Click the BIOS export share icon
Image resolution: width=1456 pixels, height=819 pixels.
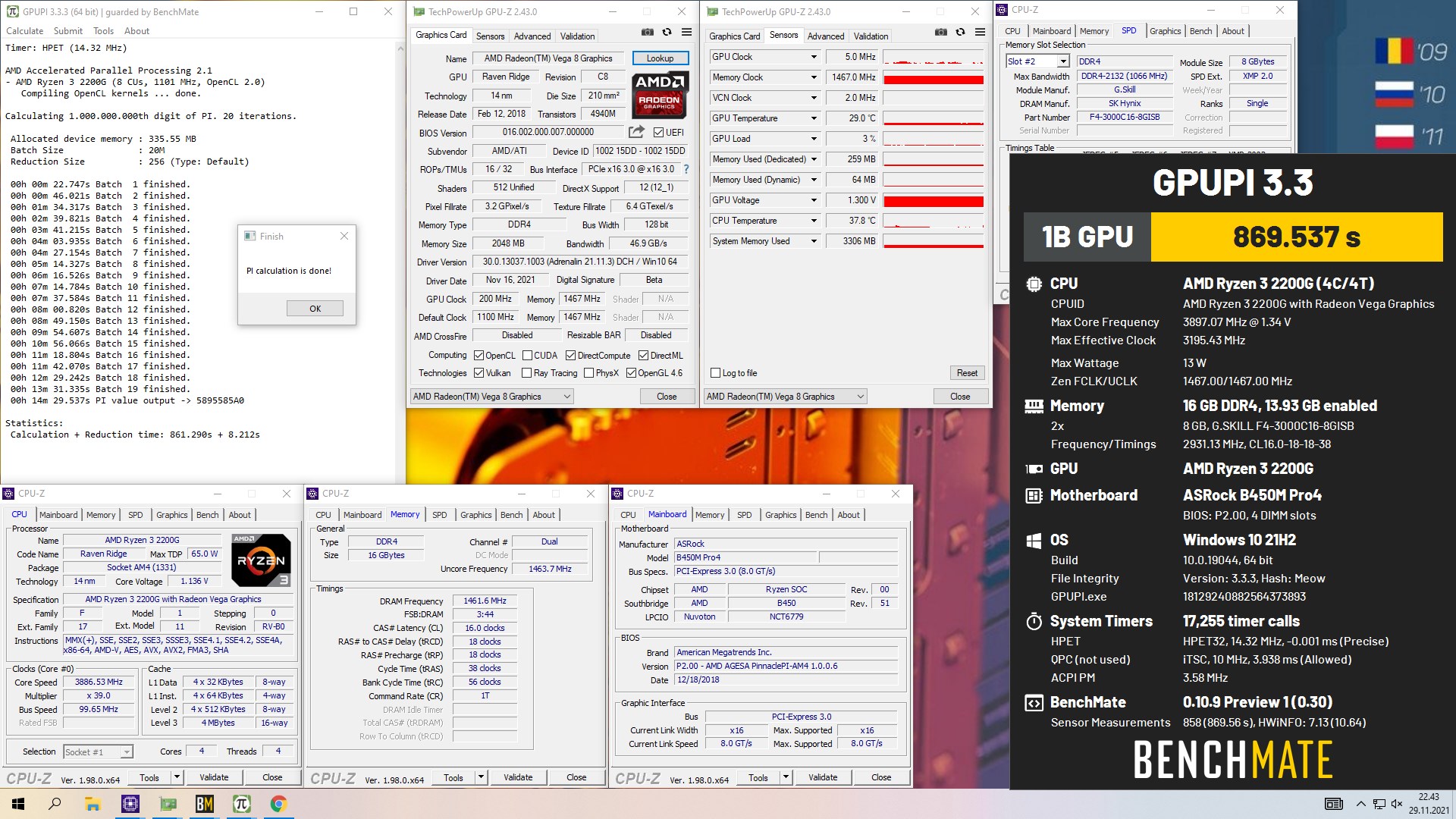point(636,132)
